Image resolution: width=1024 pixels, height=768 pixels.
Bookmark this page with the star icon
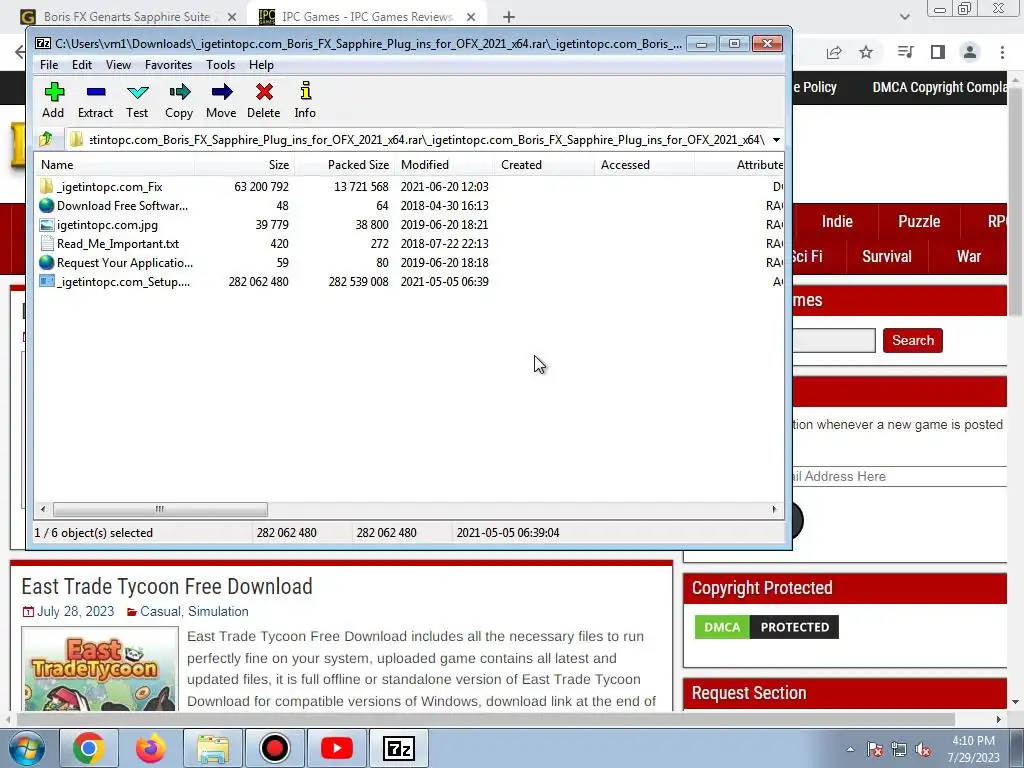click(866, 52)
